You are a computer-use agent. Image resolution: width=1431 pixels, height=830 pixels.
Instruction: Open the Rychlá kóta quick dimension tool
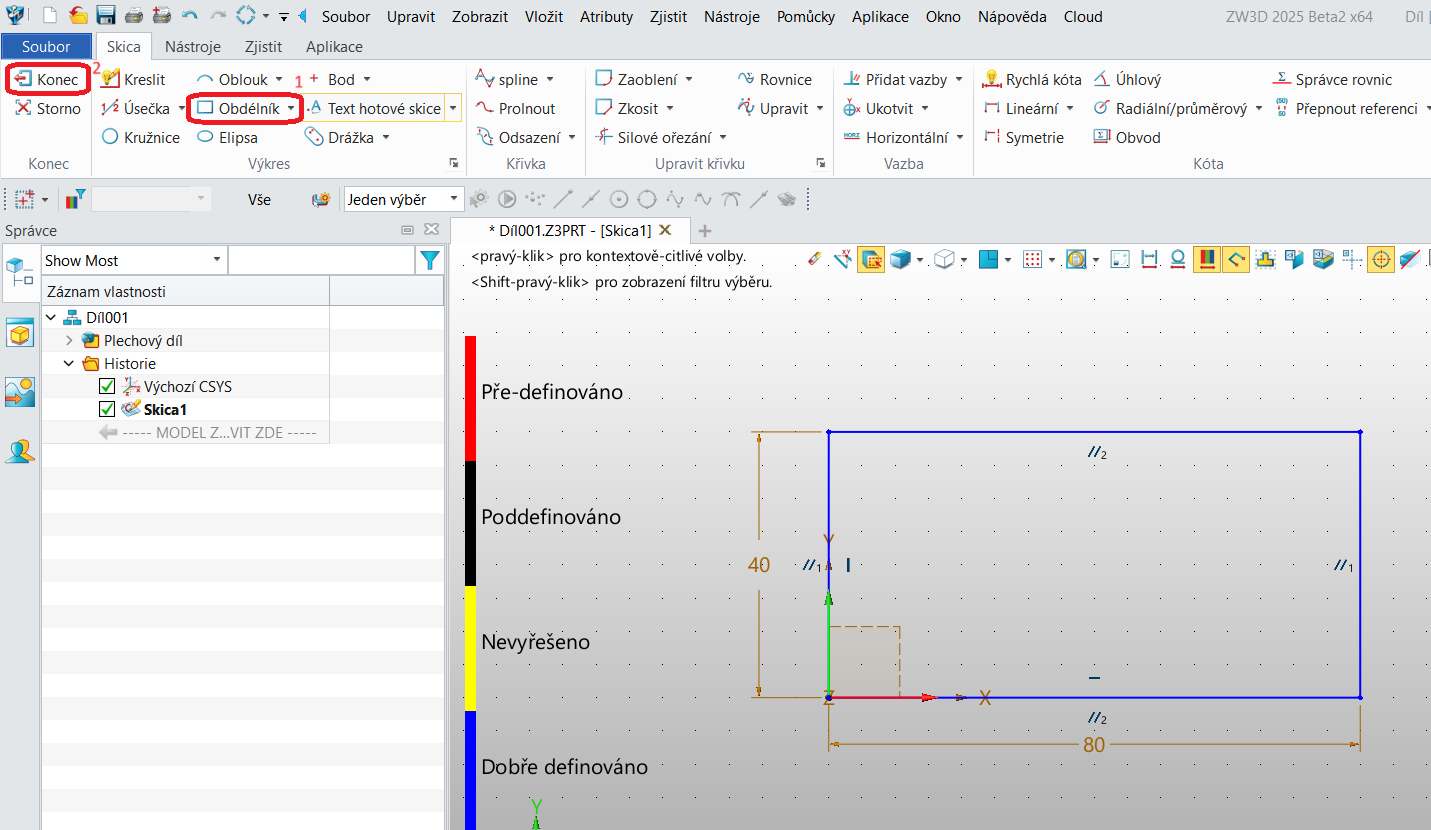coord(1033,79)
